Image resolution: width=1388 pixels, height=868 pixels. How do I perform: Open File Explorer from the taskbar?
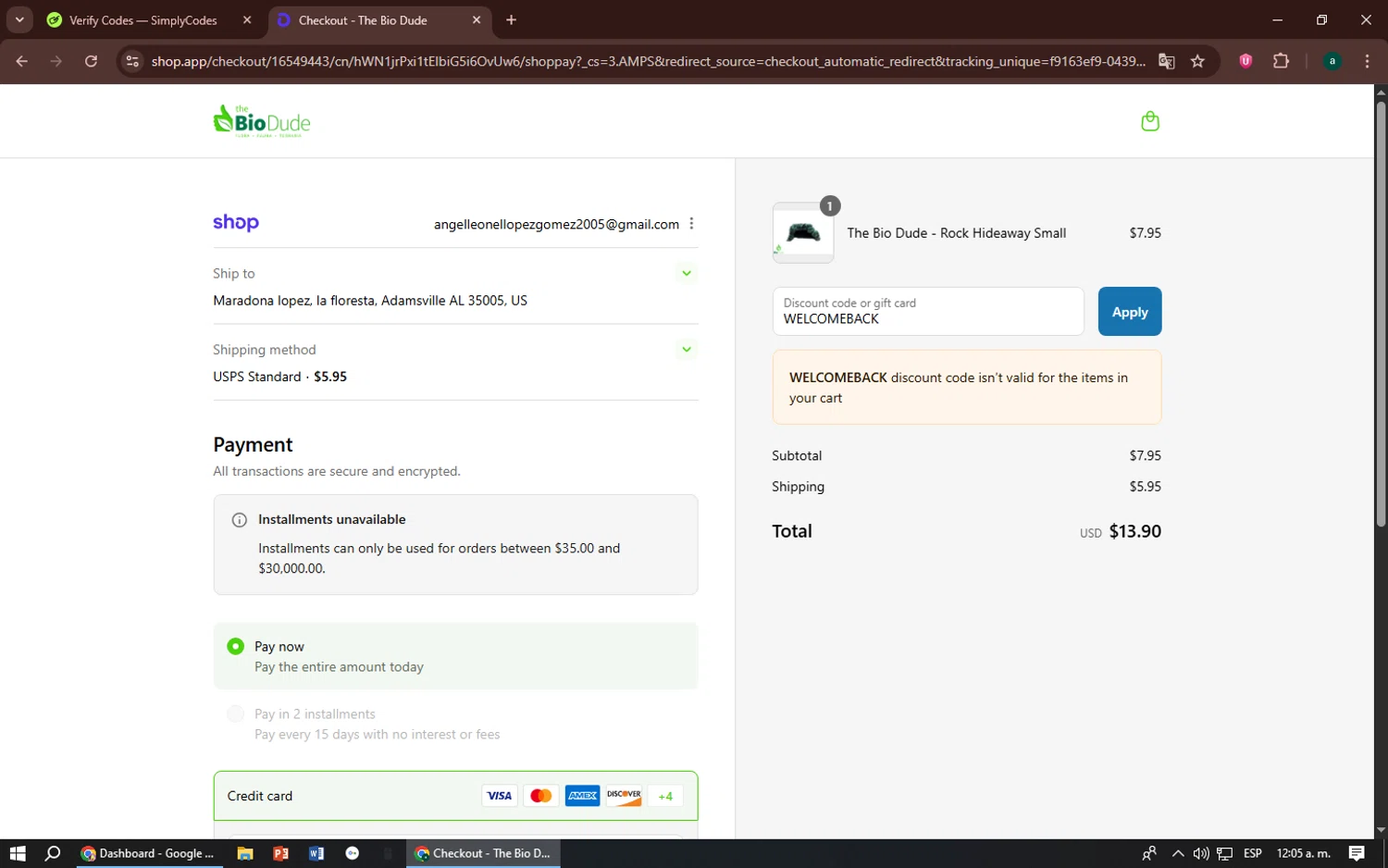[245, 853]
